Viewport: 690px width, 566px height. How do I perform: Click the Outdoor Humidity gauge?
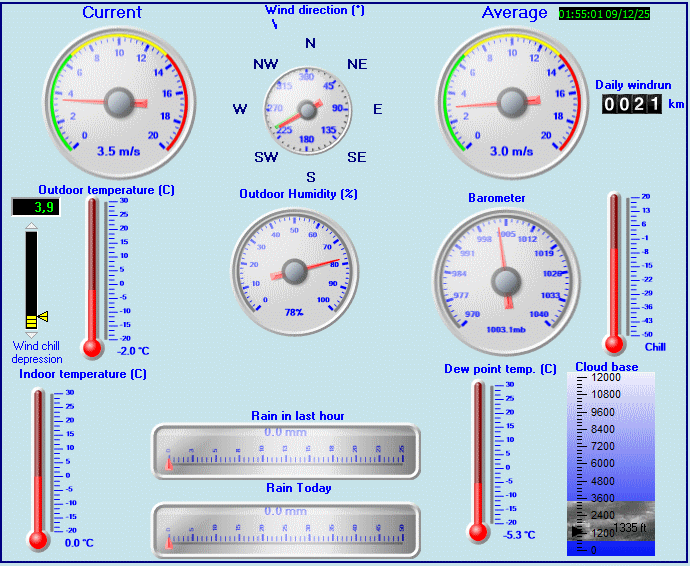[x=294, y=271]
